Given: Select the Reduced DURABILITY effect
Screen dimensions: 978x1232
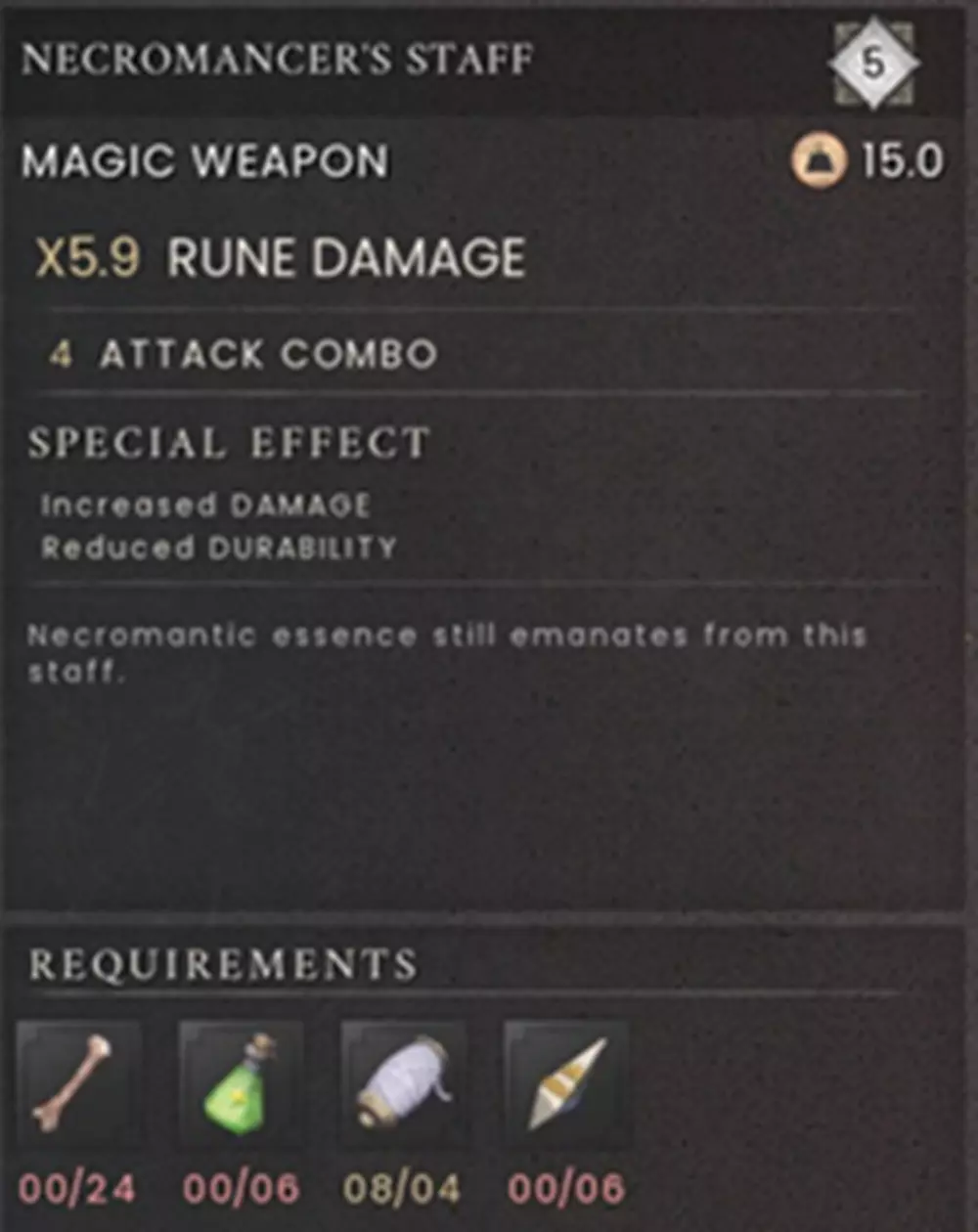Looking at the screenshot, I should click(218, 547).
